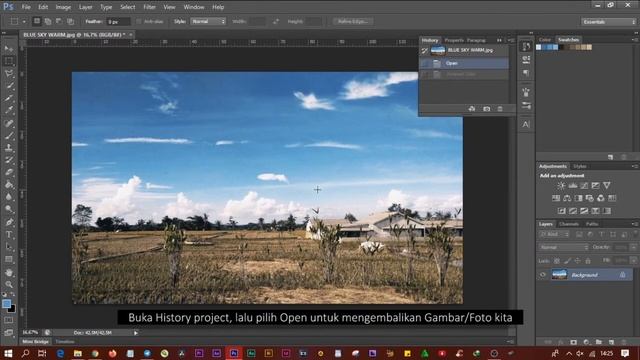The image size is (640, 360).
Task: Select the Zoom tool
Action: click(x=9, y=284)
